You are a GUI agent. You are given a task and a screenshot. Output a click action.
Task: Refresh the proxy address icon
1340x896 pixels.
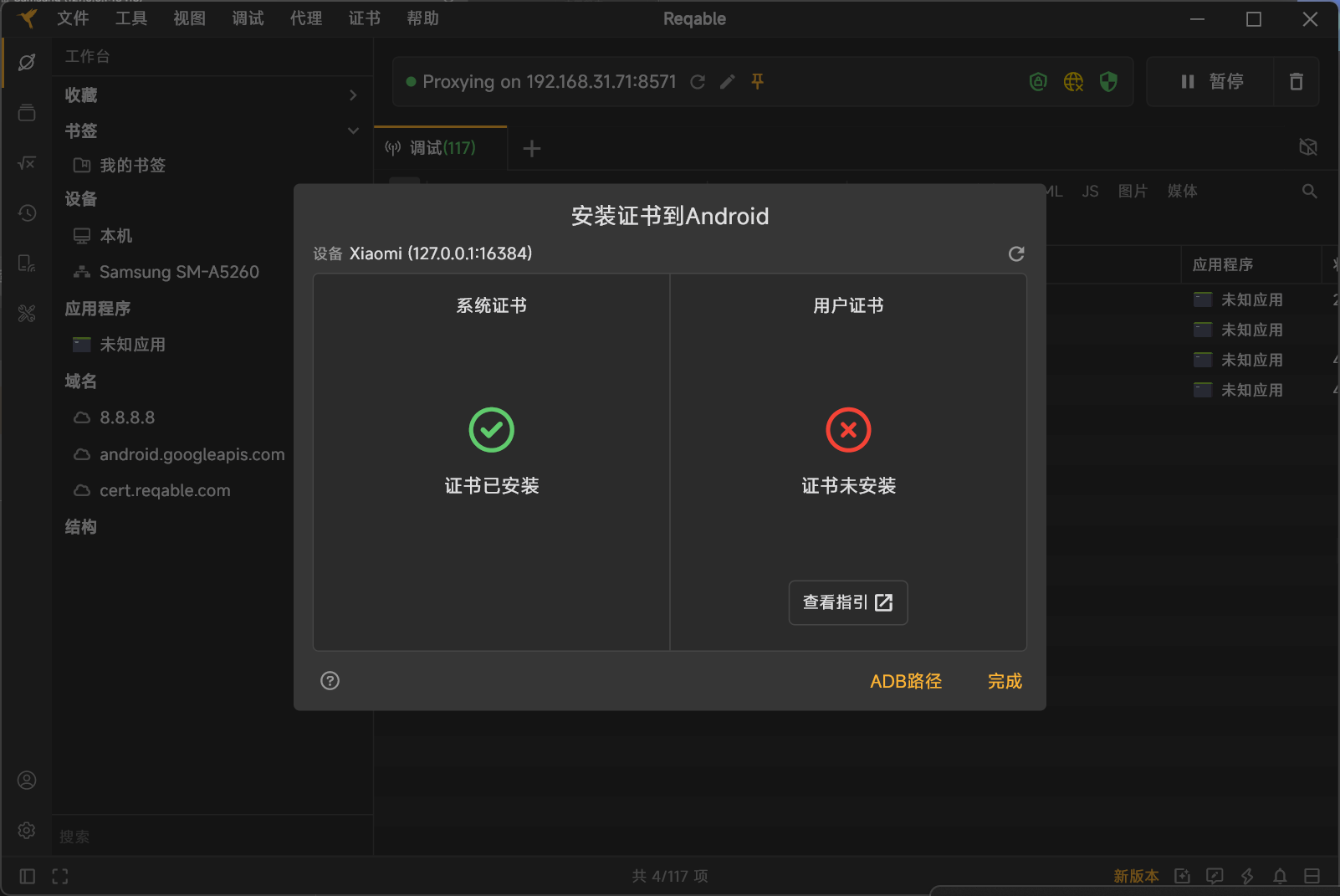(x=698, y=82)
